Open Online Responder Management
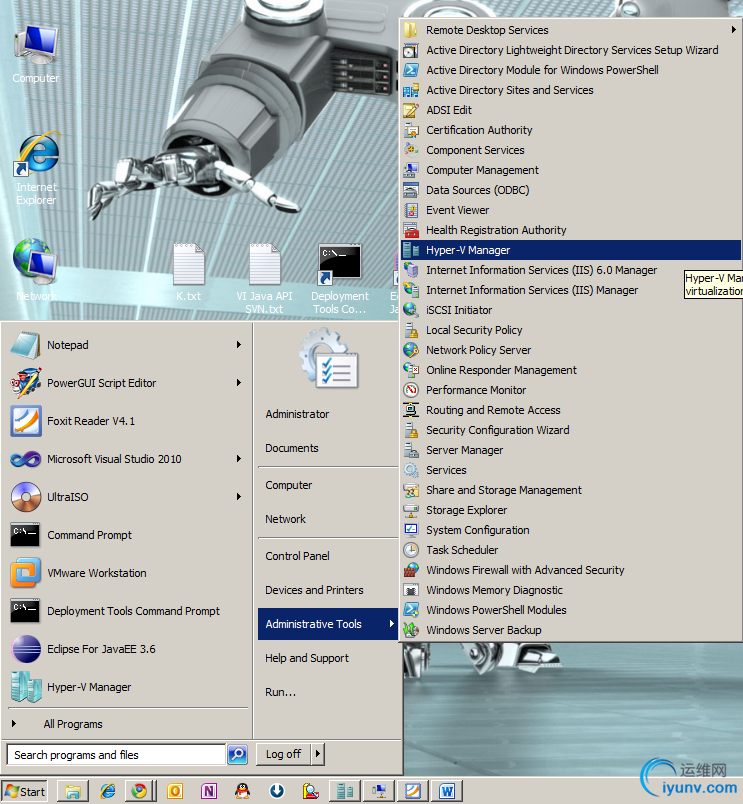Image resolution: width=743 pixels, height=804 pixels. tap(571, 370)
